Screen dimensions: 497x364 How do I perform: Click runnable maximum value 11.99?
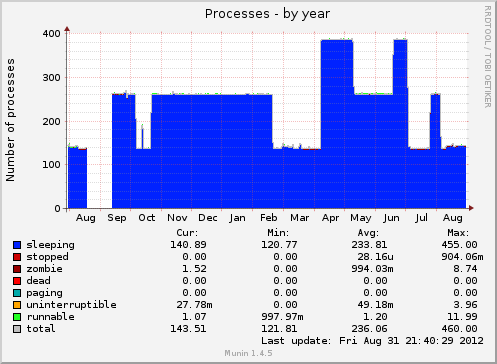[x=462, y=317]
